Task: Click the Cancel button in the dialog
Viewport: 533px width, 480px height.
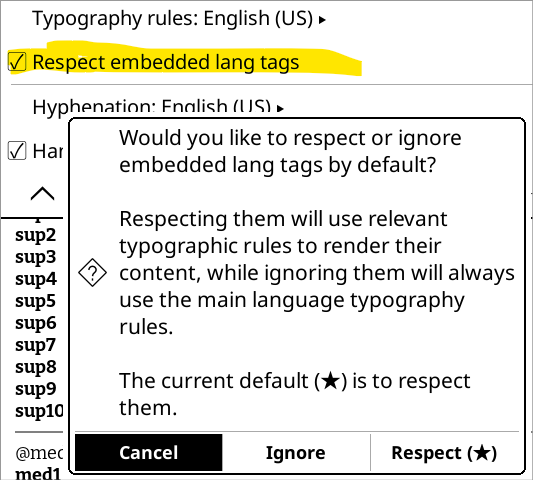Action: click(149, 452)
